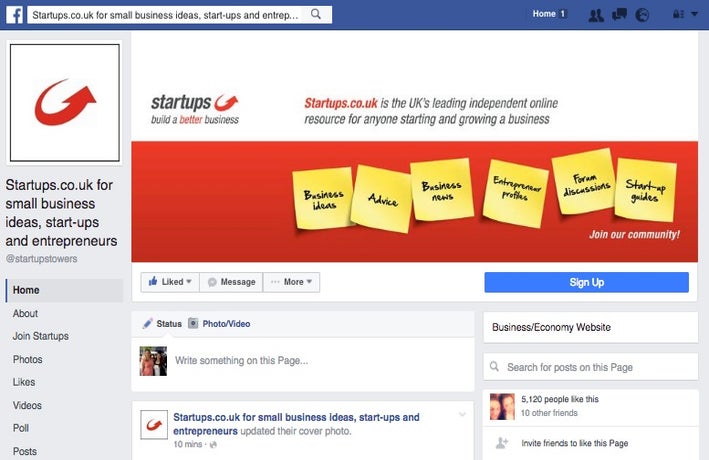Screen dimensions: 709x460
Task: Select the Status composer tab
Action: [162, 324]
